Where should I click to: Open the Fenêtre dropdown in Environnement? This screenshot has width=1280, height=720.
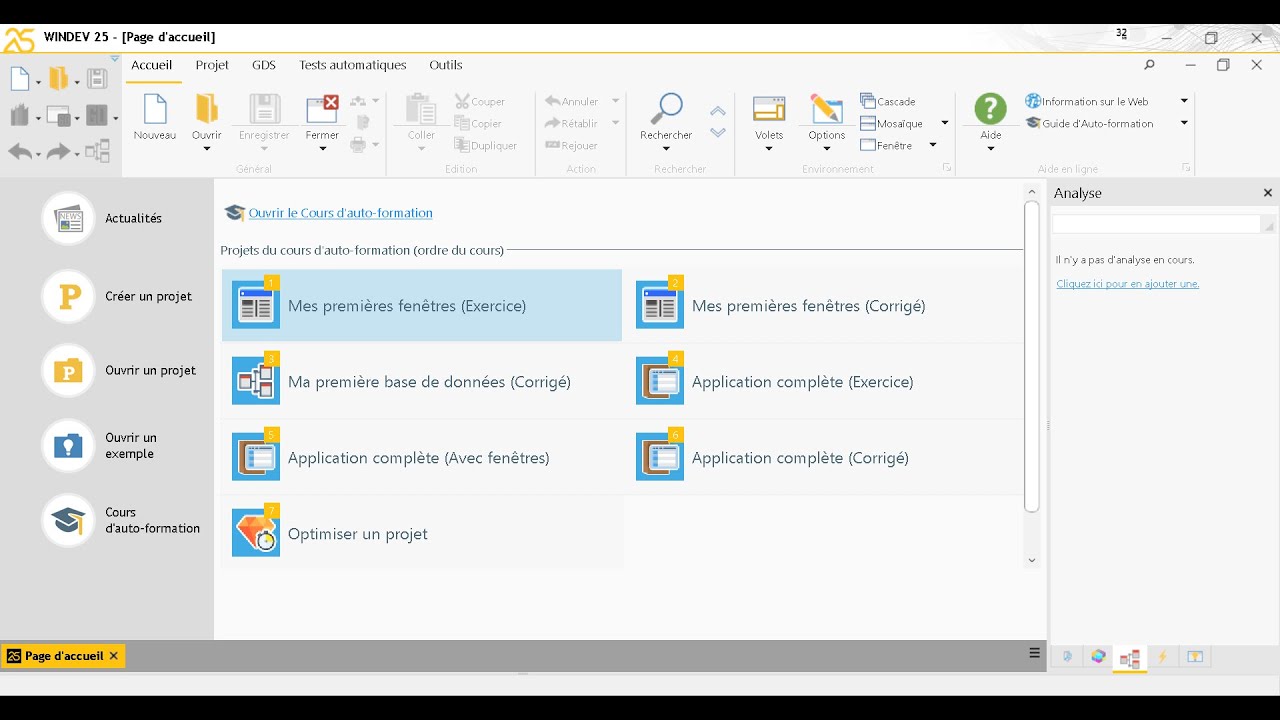tap(933, 145)
